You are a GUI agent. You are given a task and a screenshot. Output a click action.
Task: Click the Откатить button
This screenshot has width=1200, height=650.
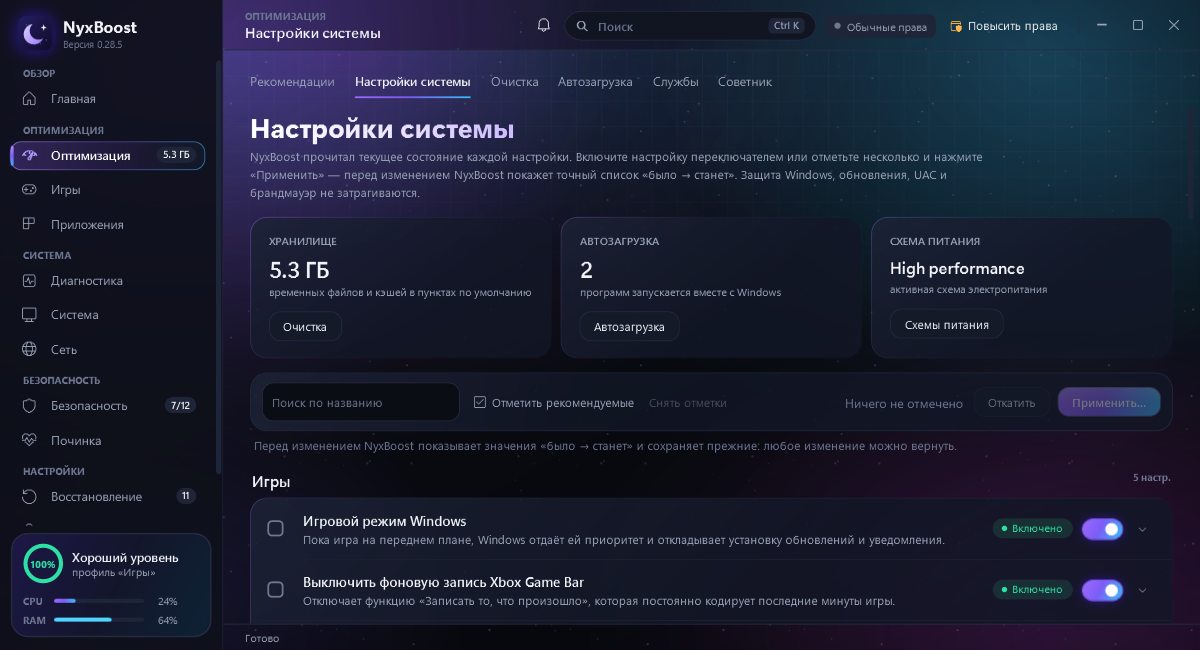(x=1011, y=403)
